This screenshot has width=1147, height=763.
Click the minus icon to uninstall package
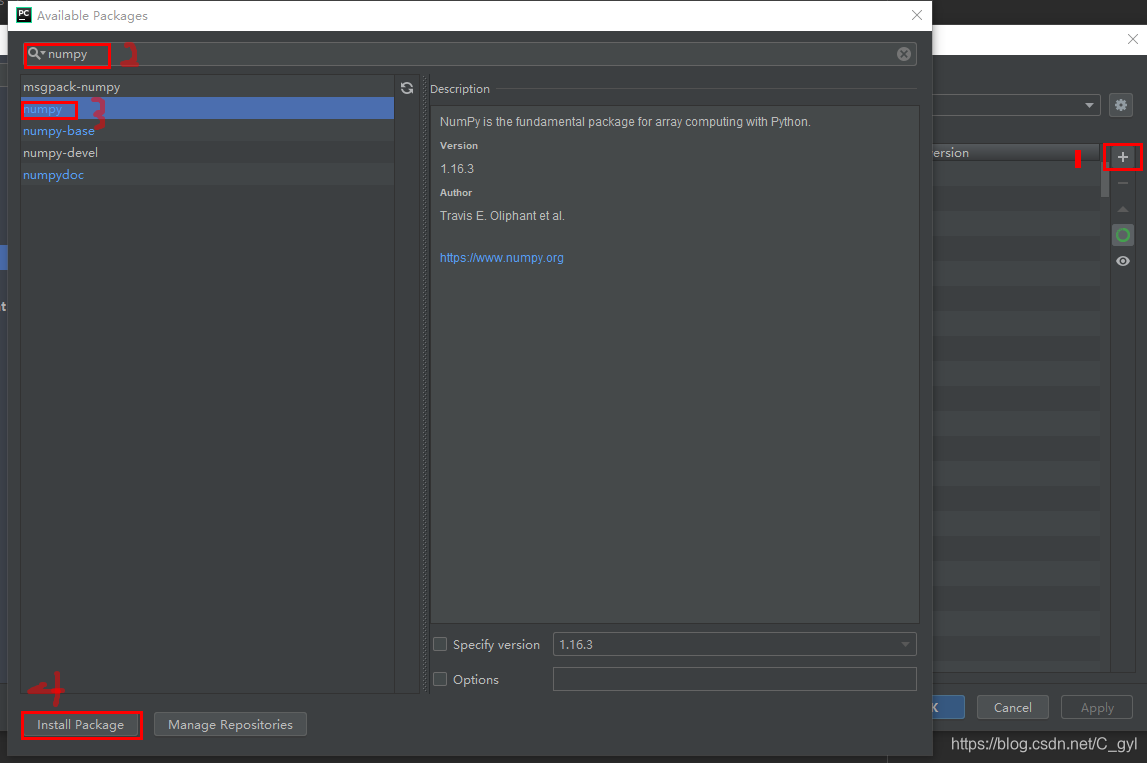click(x=1123, y=183)
